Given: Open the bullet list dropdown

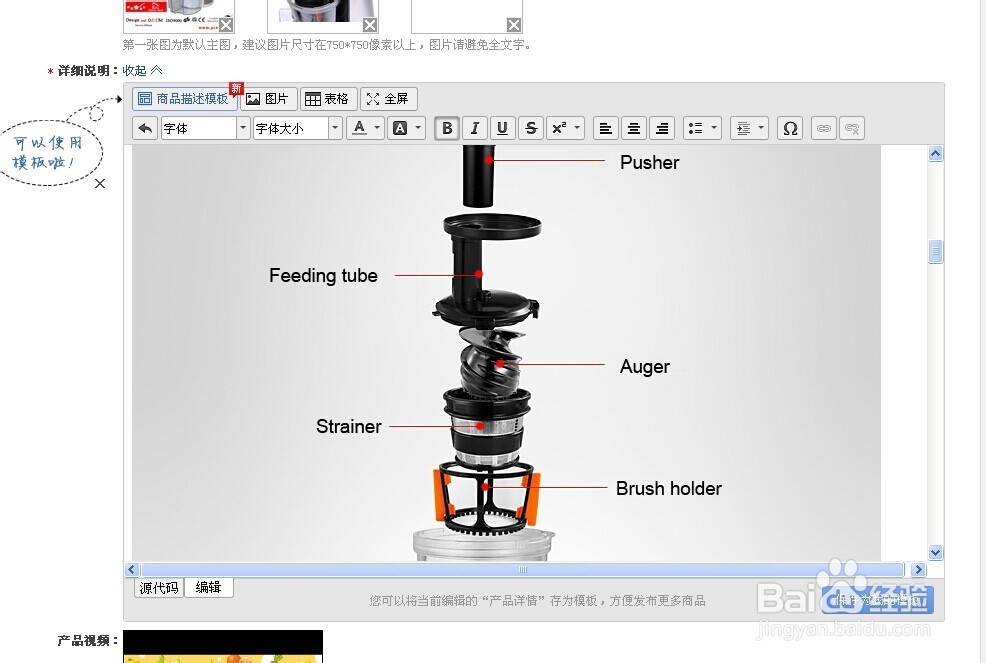Looking at the screenshot, I should click(x=702, y=128).
